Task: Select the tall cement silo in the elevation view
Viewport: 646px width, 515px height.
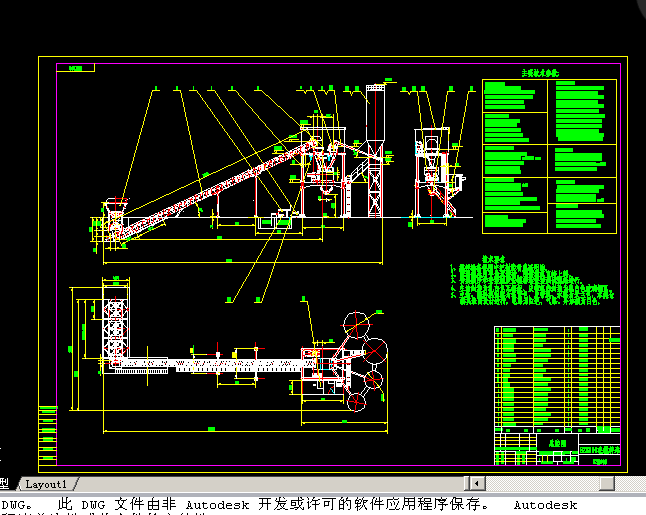Action: (375, 150)
